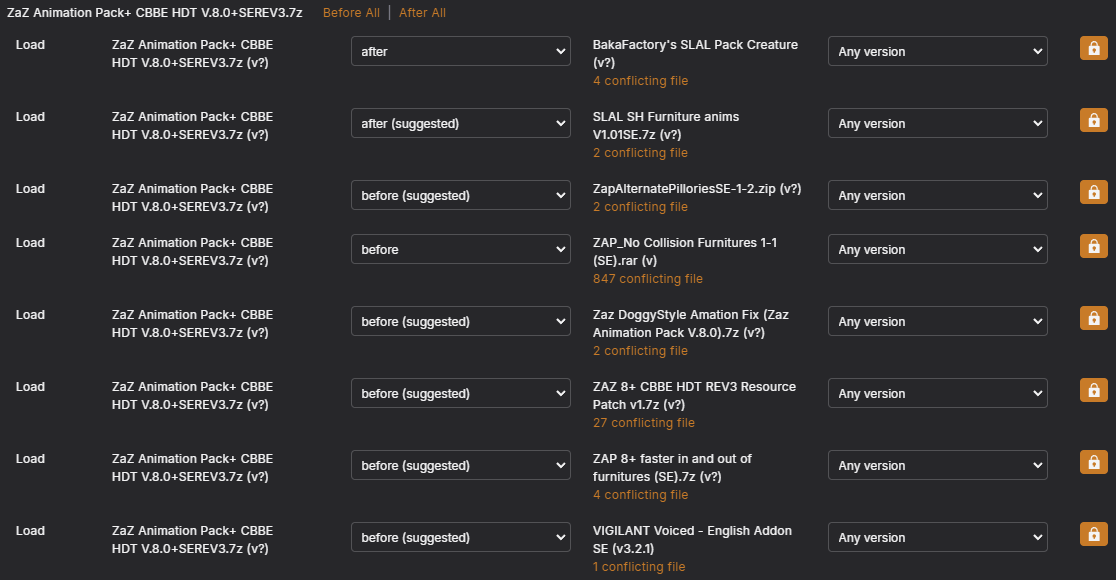
Task: Select the header title 'ZaZ Animation Pack+ CBBE HDT V.8.0+SEREV3.7z'
Action: [154, 13]
